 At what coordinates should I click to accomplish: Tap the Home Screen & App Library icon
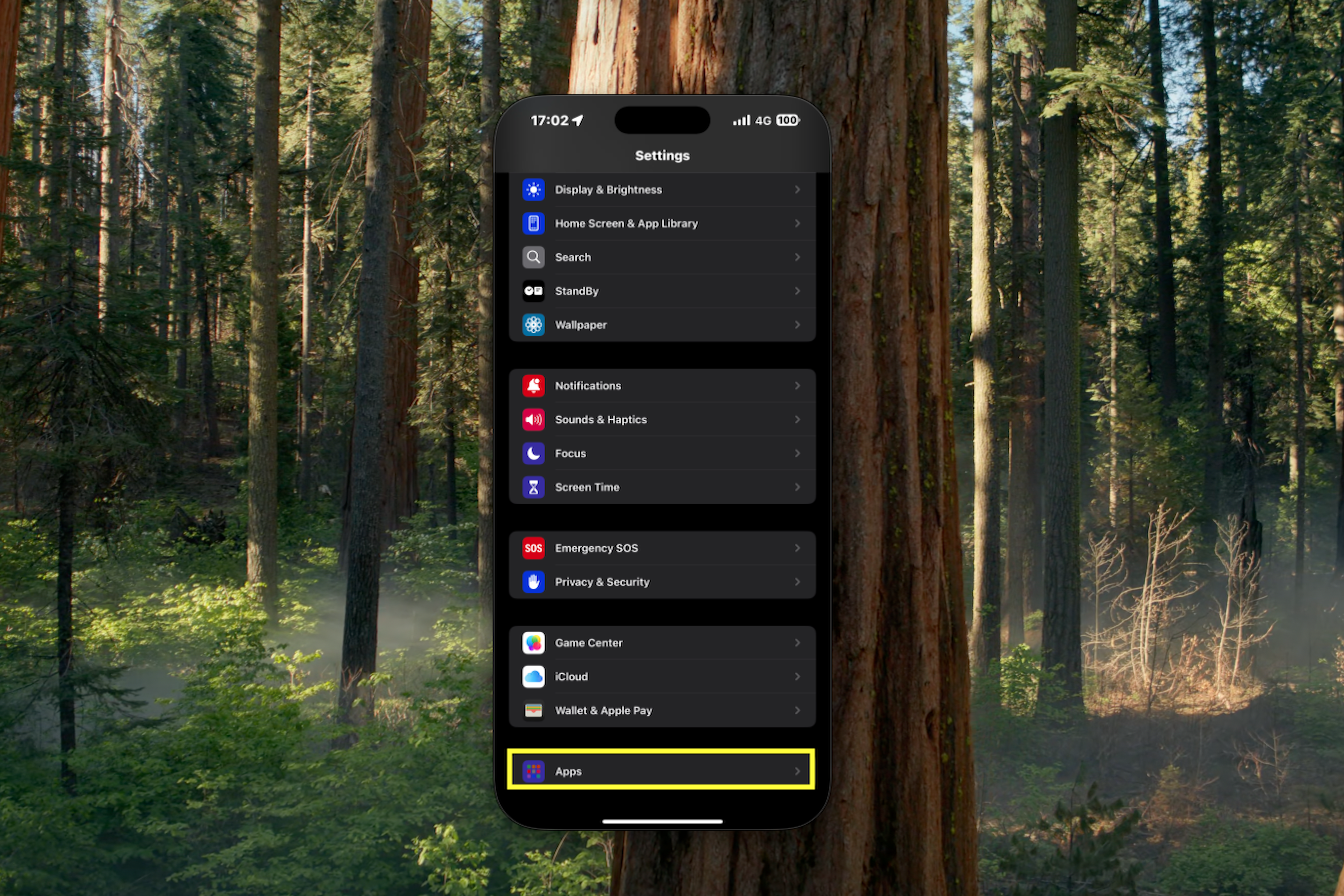pos(533,224)
